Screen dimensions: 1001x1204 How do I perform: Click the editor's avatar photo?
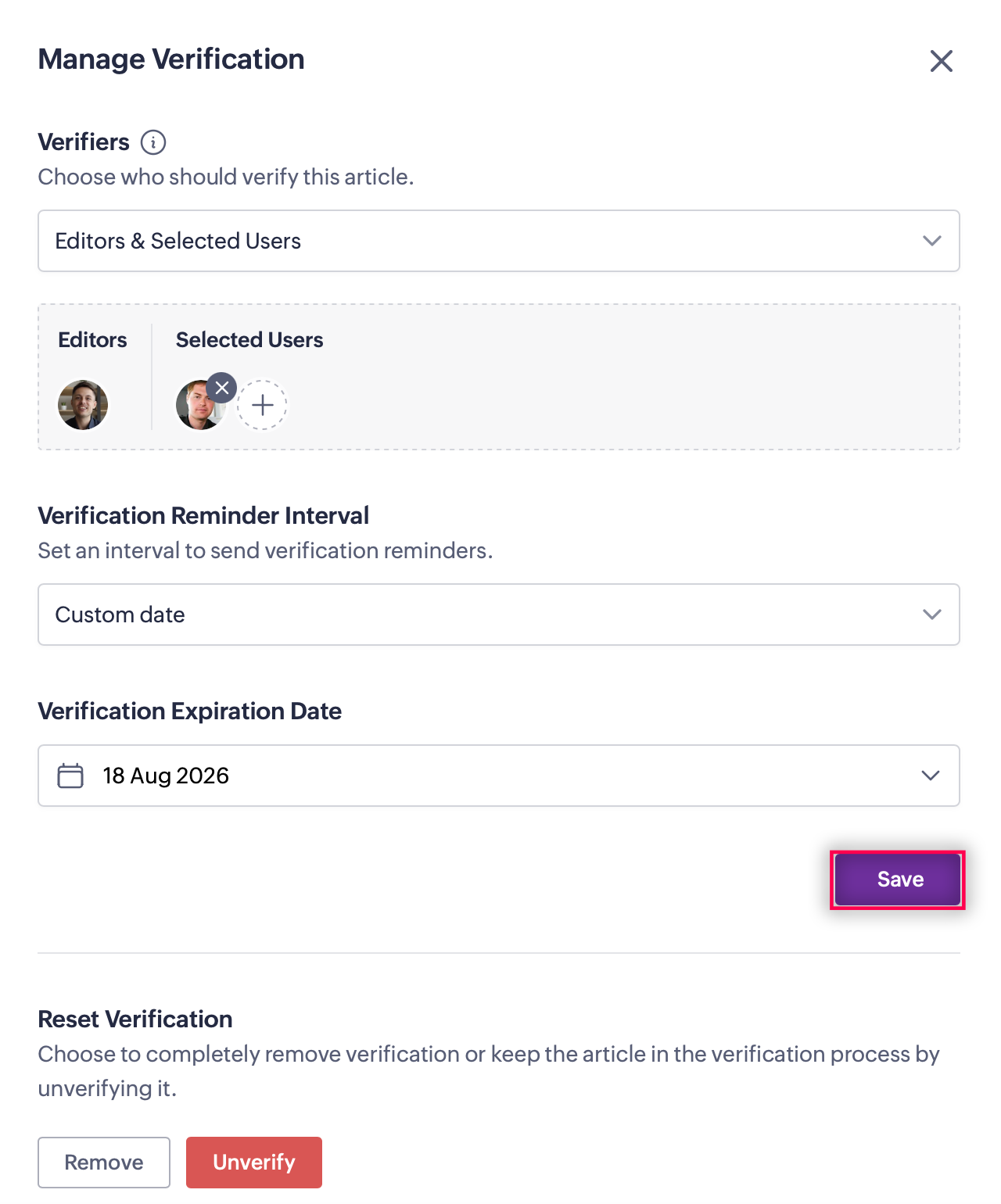tap(83, 405)
